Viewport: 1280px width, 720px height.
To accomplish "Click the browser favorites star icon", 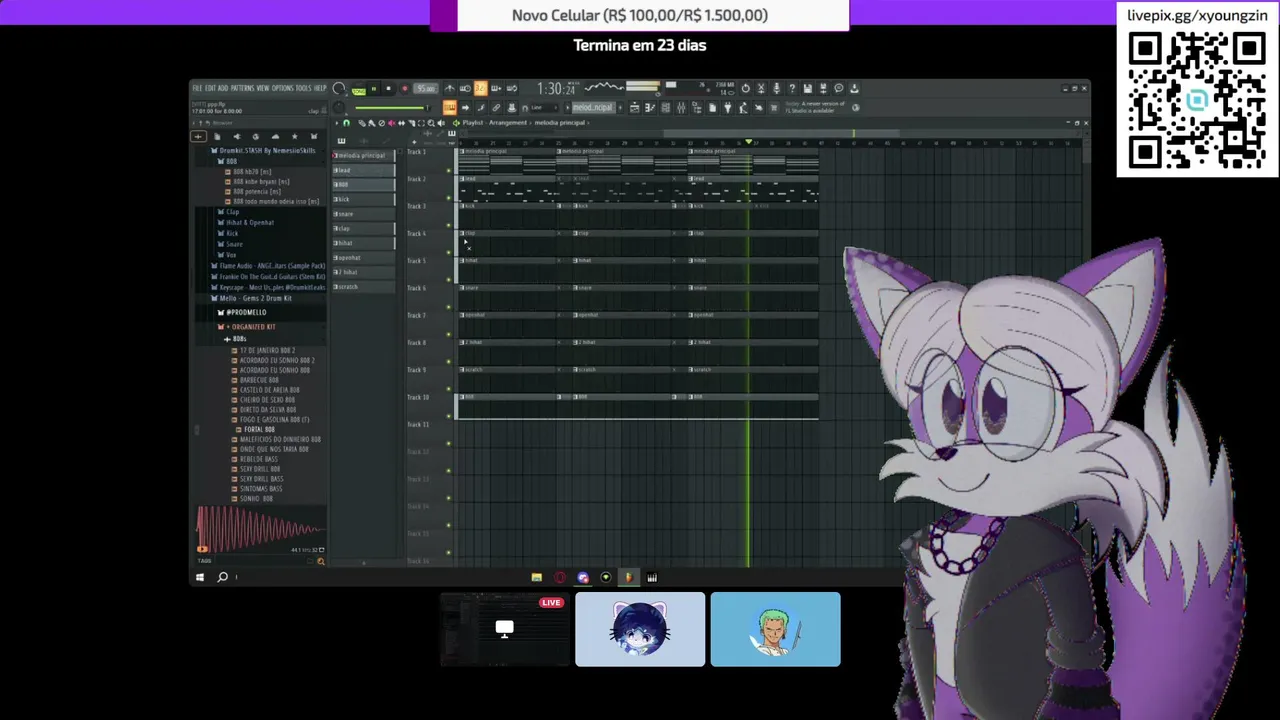I will pos(294,137).
